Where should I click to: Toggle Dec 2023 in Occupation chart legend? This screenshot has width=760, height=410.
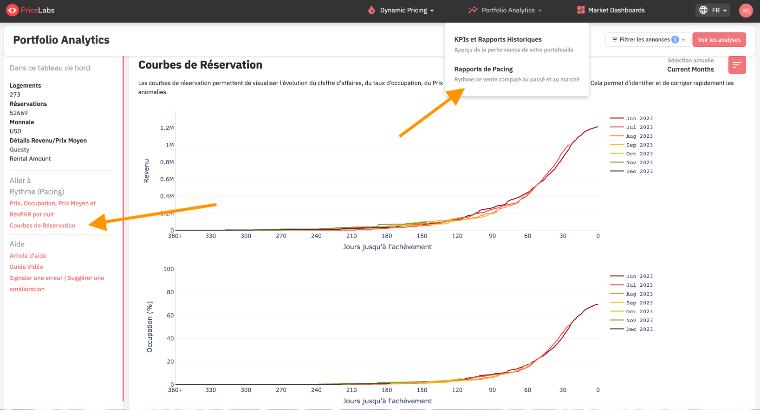(x=632, y=329)
